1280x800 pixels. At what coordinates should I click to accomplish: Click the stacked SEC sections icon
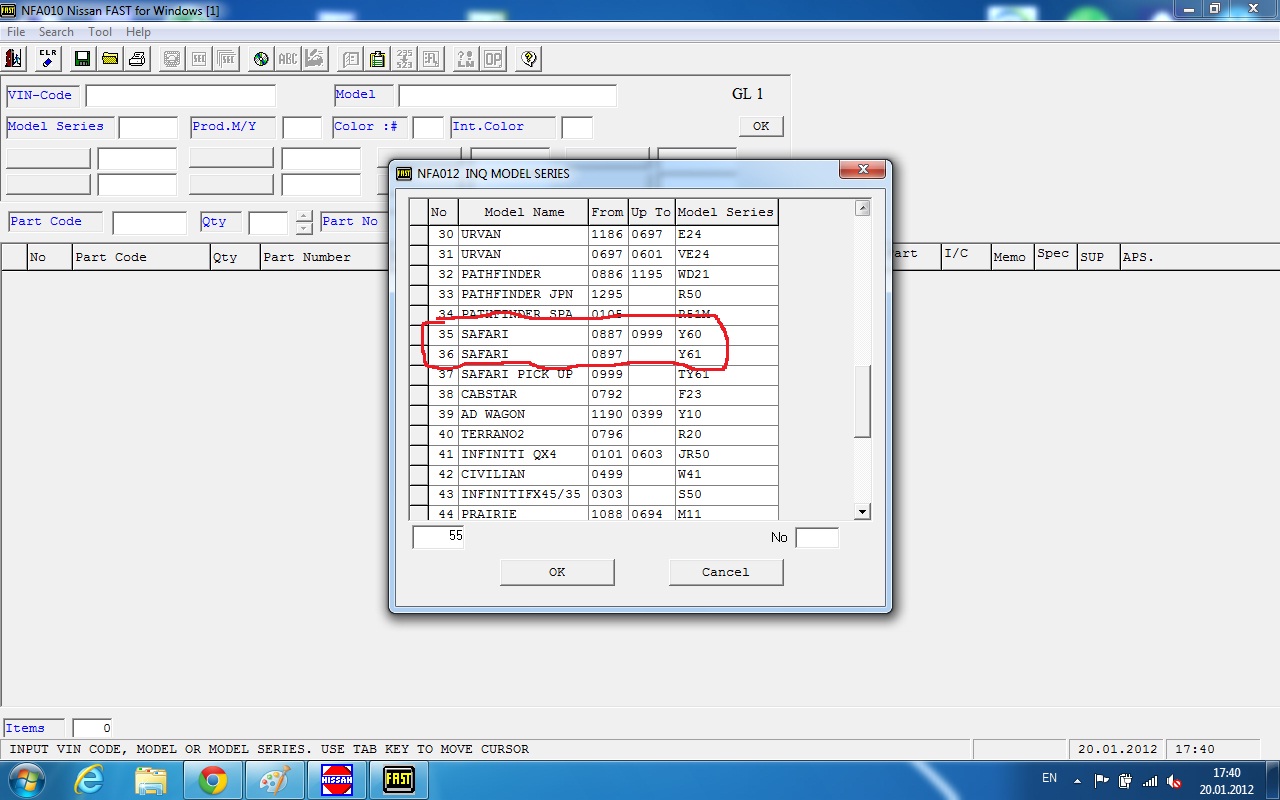[x=226, y=59]
